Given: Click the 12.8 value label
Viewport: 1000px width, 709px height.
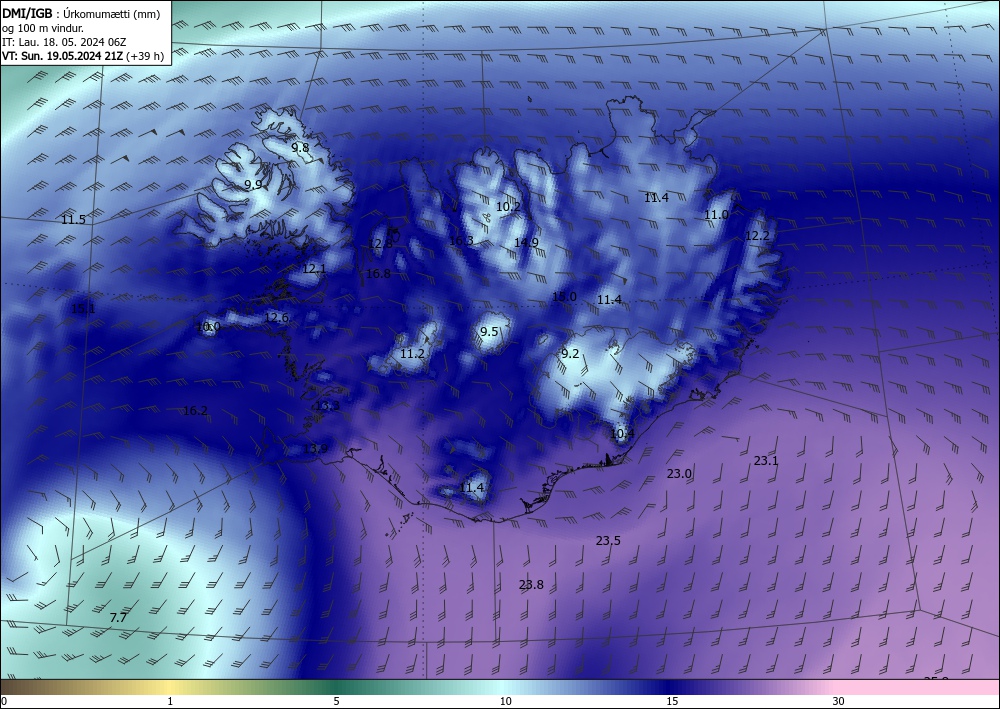Looking at the screenshot, I should pos(381,244).
